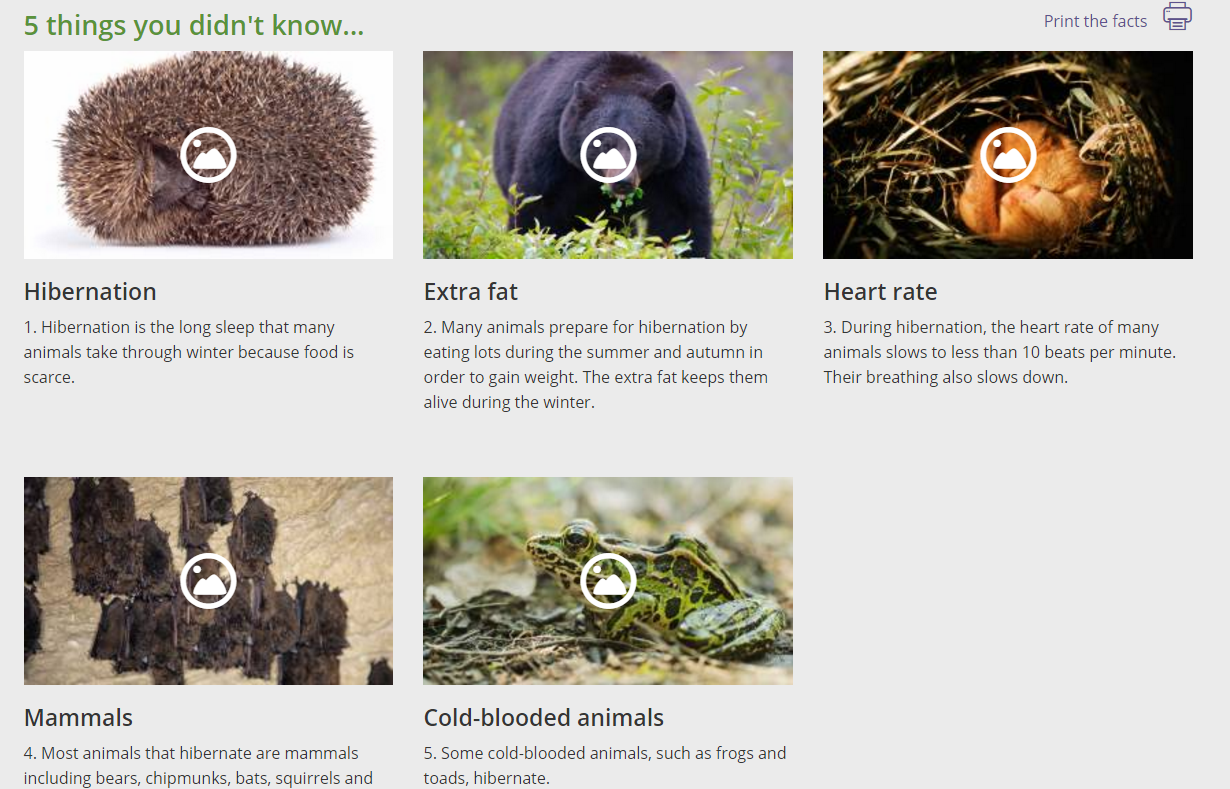The image size is (1230, 789).
Task: Open gallery icon on hanging bats photo
Action: click(208, 581)
